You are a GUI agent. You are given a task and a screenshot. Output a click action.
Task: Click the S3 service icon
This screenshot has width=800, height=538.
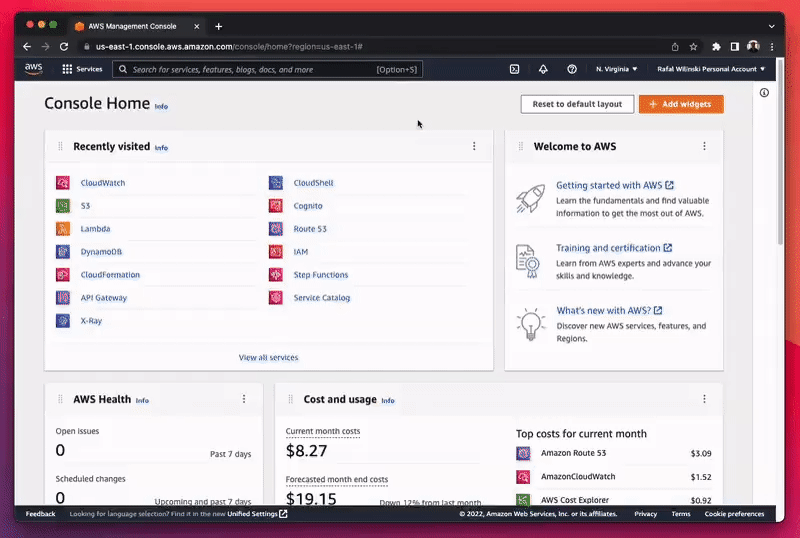tap(63, 206)
